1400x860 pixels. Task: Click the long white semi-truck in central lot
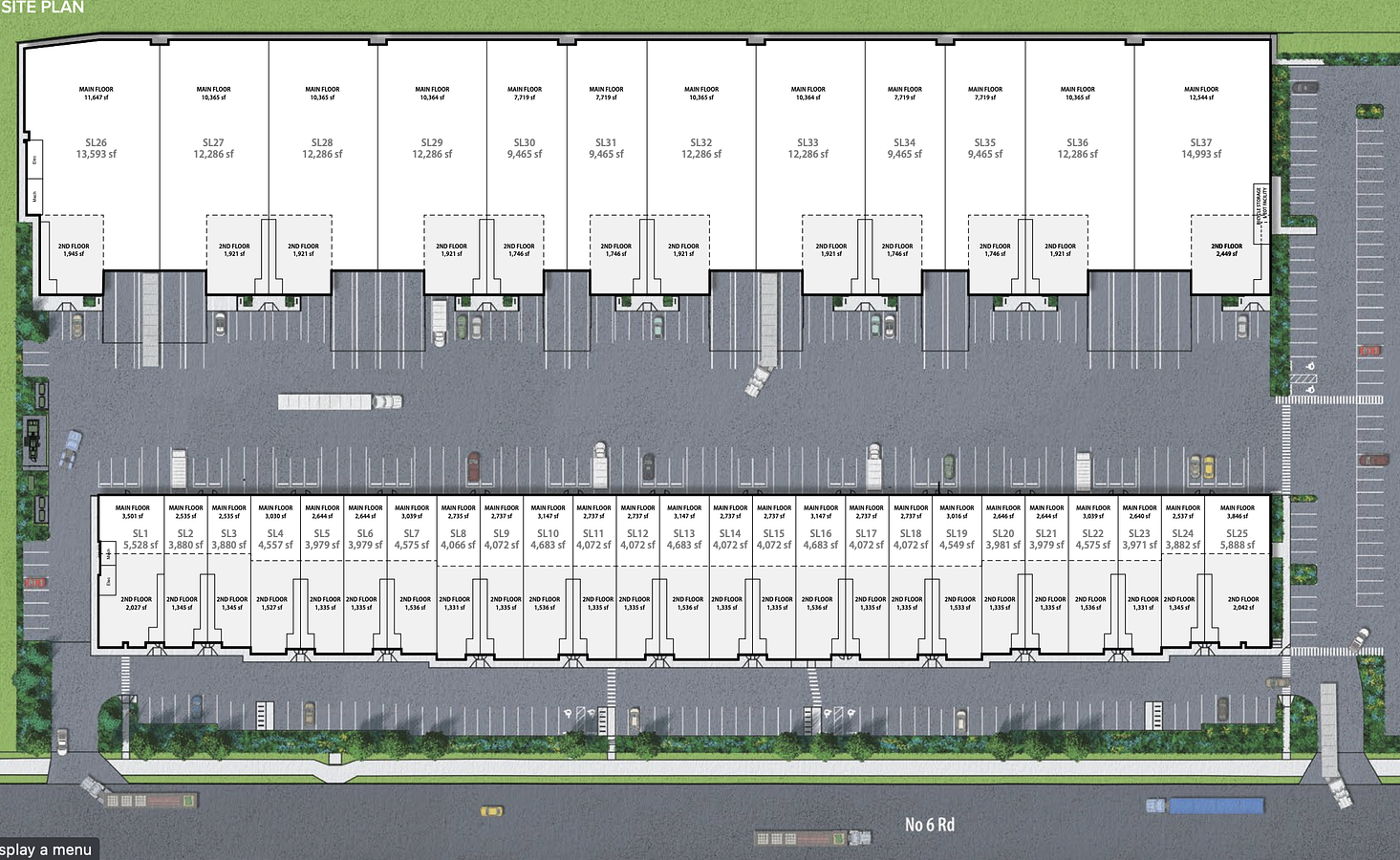tap(339, 401)
